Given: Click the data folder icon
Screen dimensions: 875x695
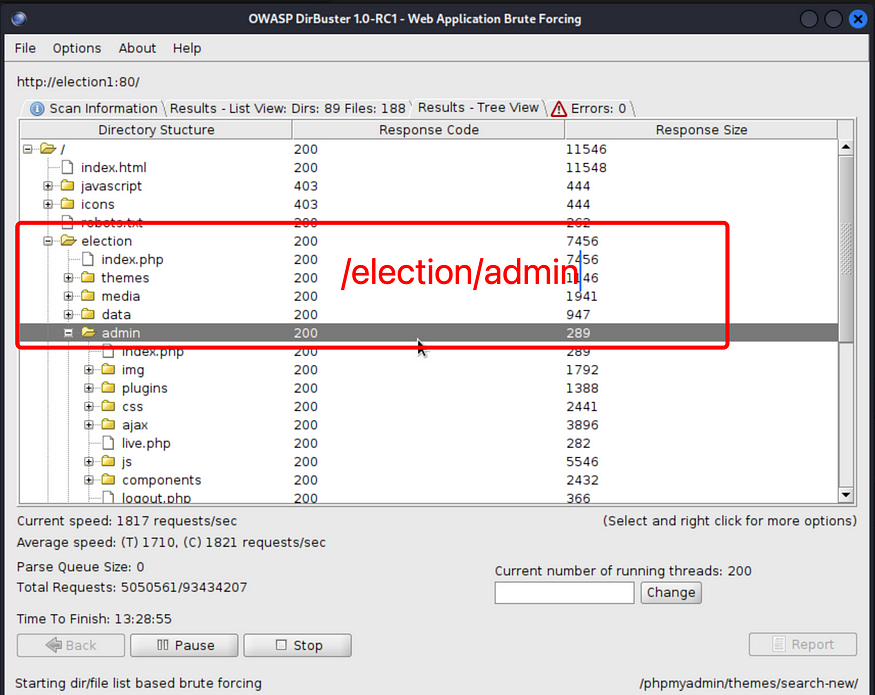Looking at the screenshot, I should tap(88, 314).
